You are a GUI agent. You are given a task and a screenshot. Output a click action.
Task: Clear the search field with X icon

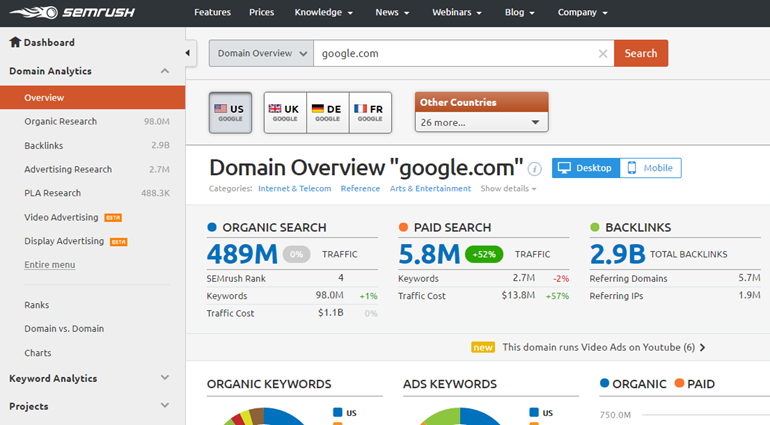[x=602, y=54]
